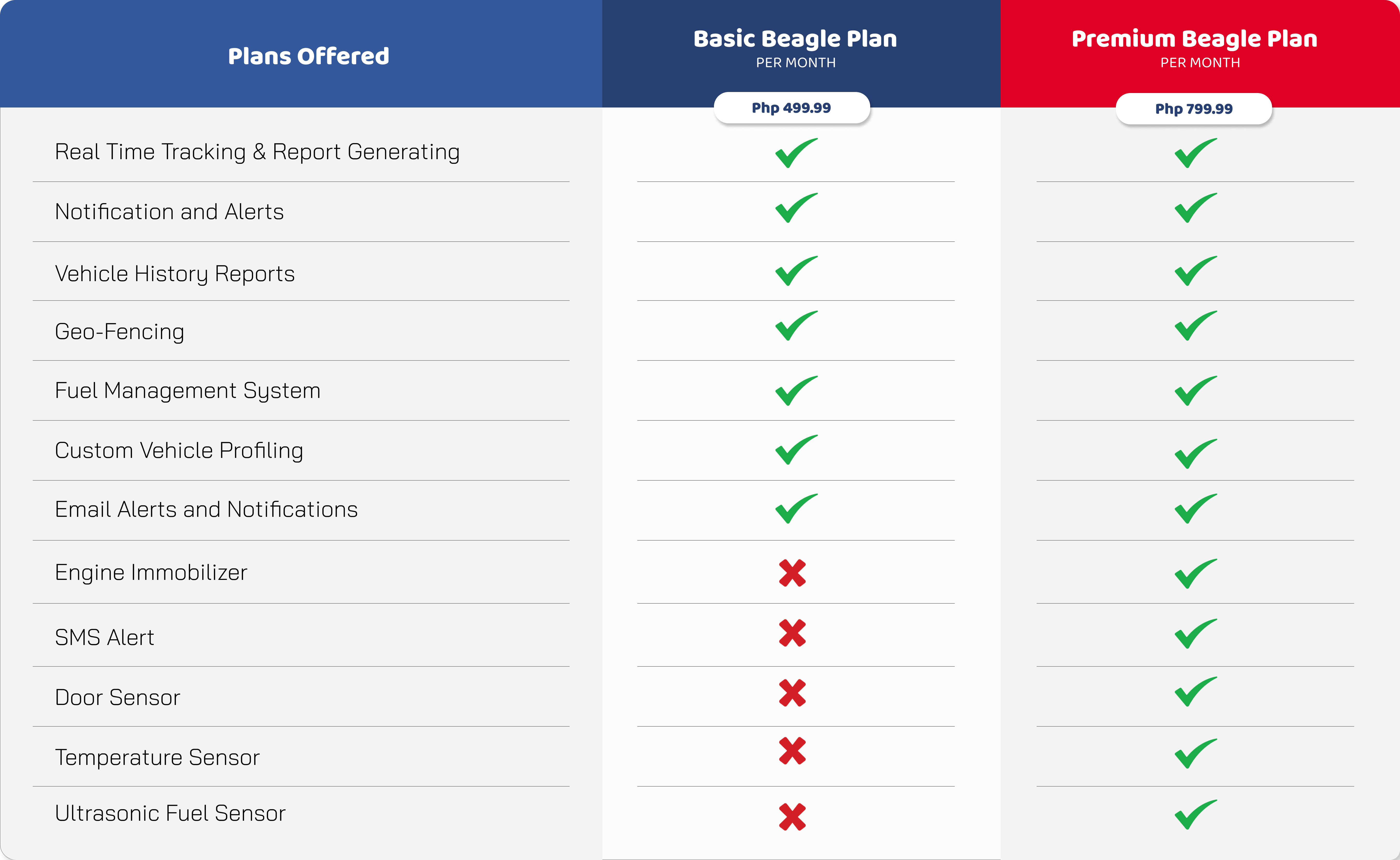1400x860 pixels.
Task: Click the Premium checkmark for Ultrasonic Fuel Sensor
Action: click(x=1196, y=815)
